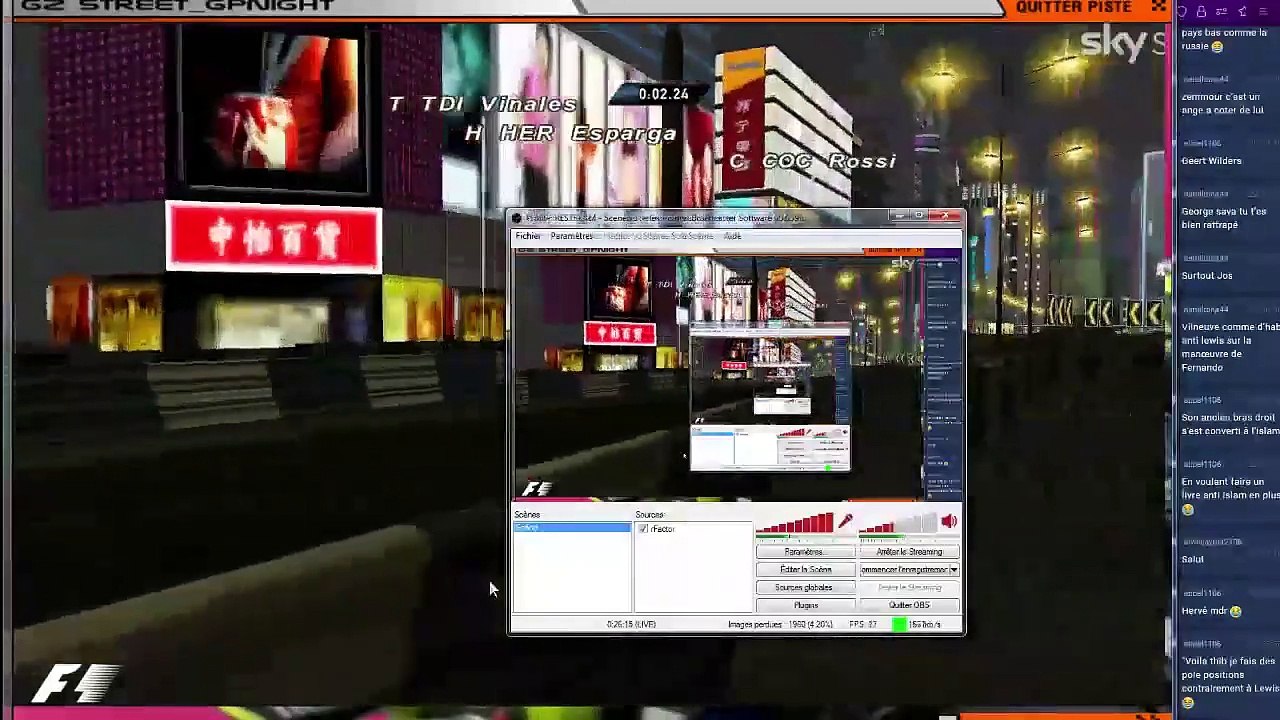The width and height of the screenshot is (1280, 720).
Task: Click the OBS preview thumbnail
Action: coord(738,372)
